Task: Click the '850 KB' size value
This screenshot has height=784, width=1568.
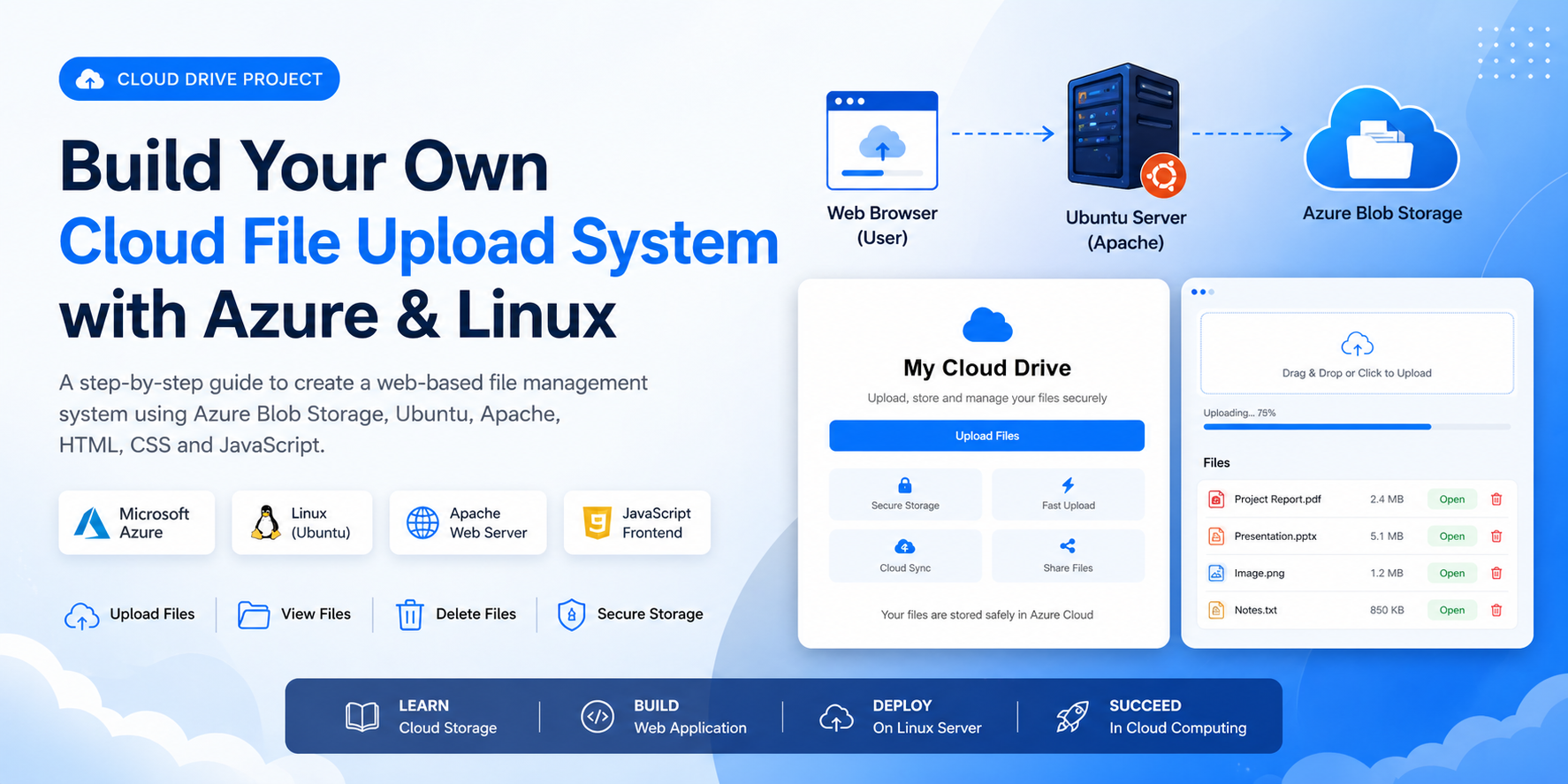Action: pos(1387,611)
